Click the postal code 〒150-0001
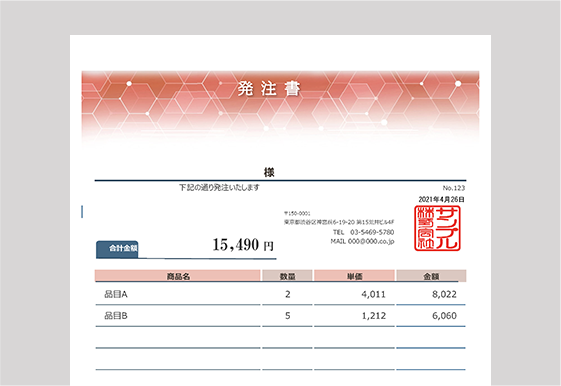Viewport: 561px width, 386px height. [x=297, y=213]
